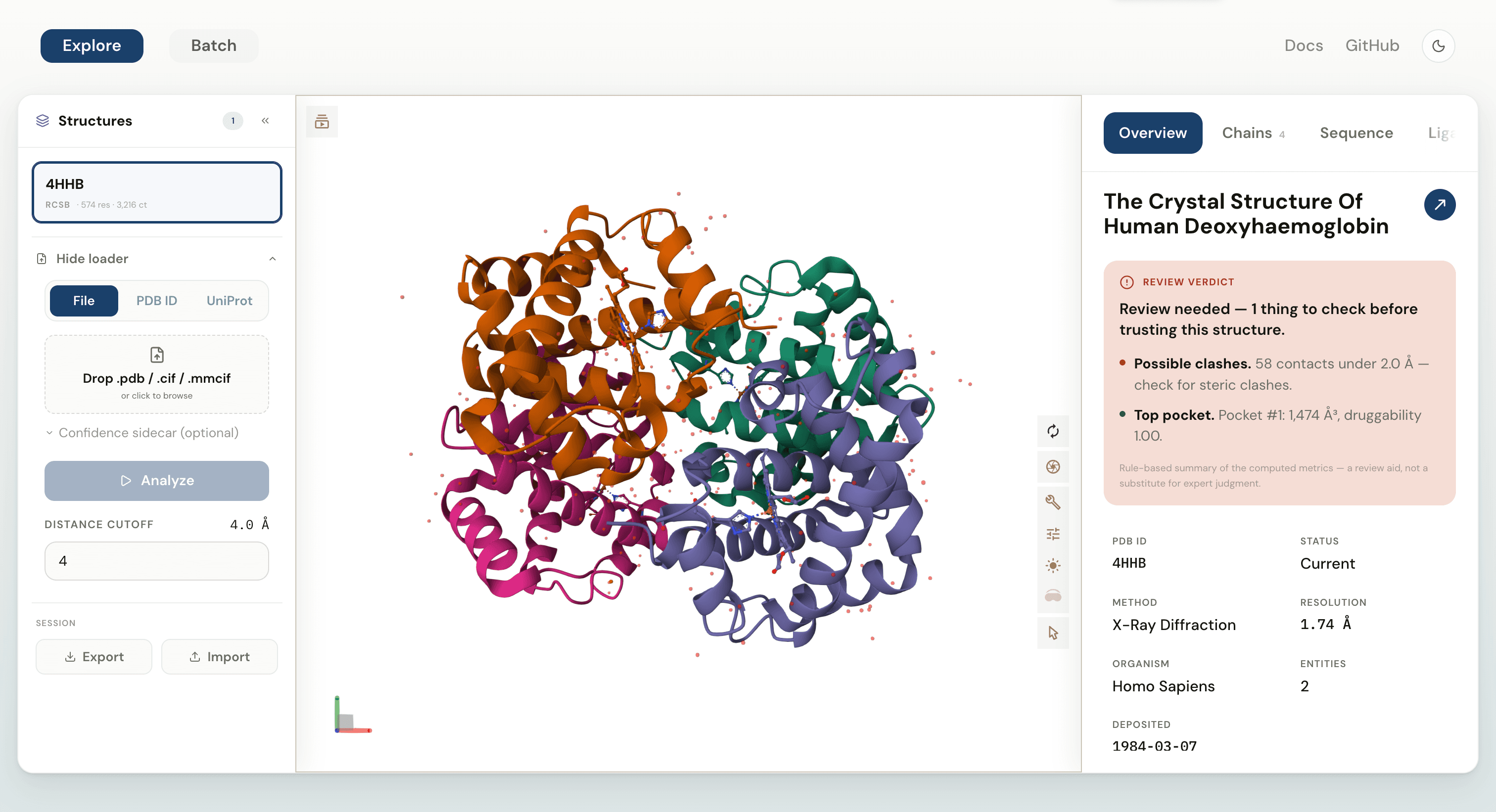Click the 'X-Ray Diffraction' method value
1496x812 pixels.
(1173, 625)
